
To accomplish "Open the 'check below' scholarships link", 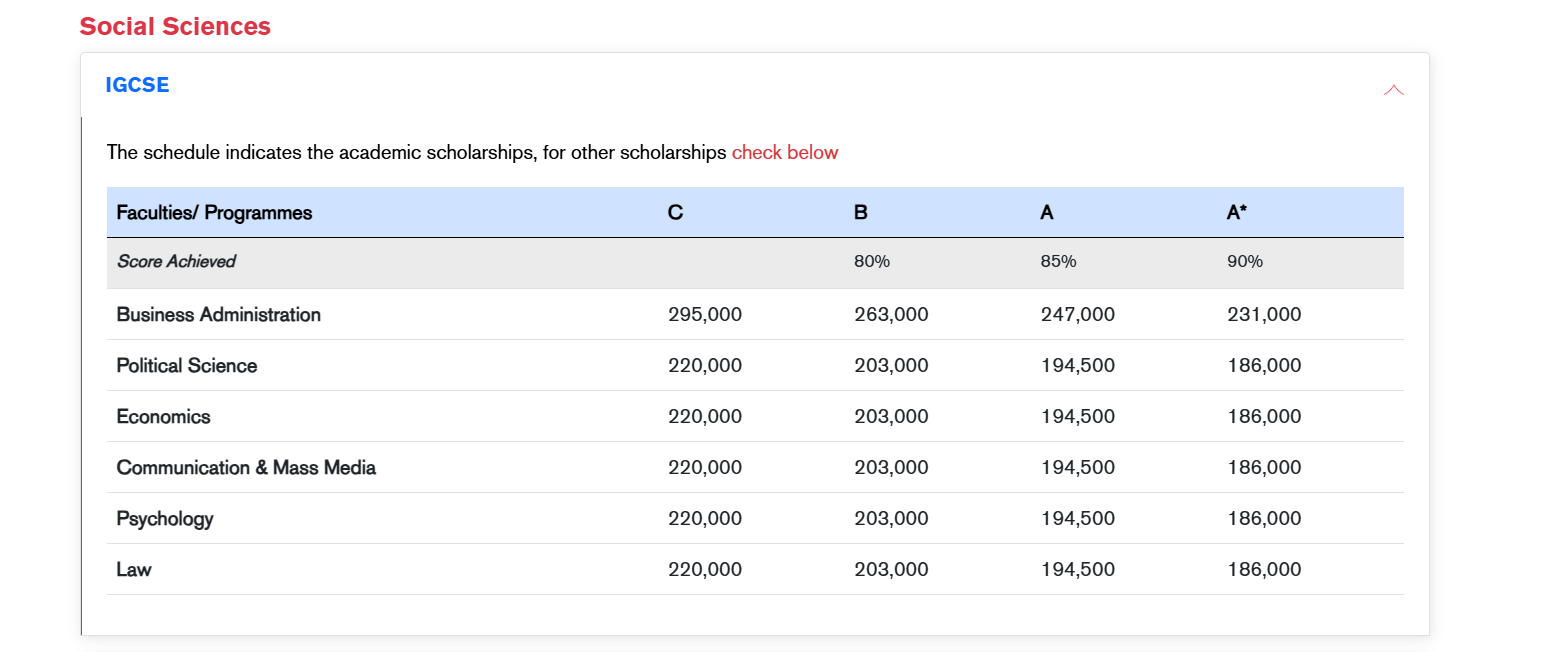I will [785, 153].
